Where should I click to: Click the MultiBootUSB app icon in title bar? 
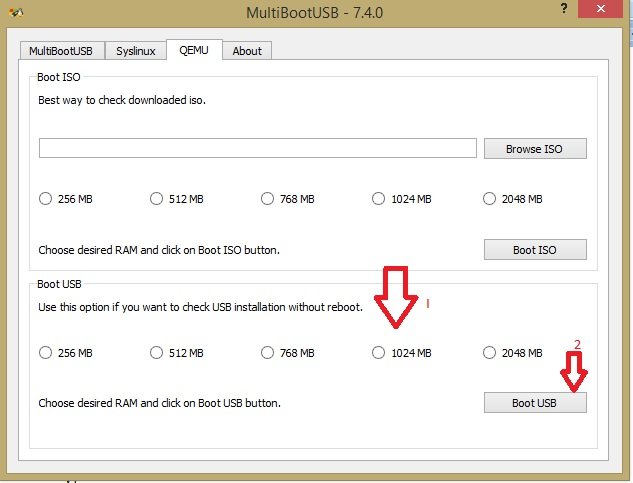tap(16, 13)
